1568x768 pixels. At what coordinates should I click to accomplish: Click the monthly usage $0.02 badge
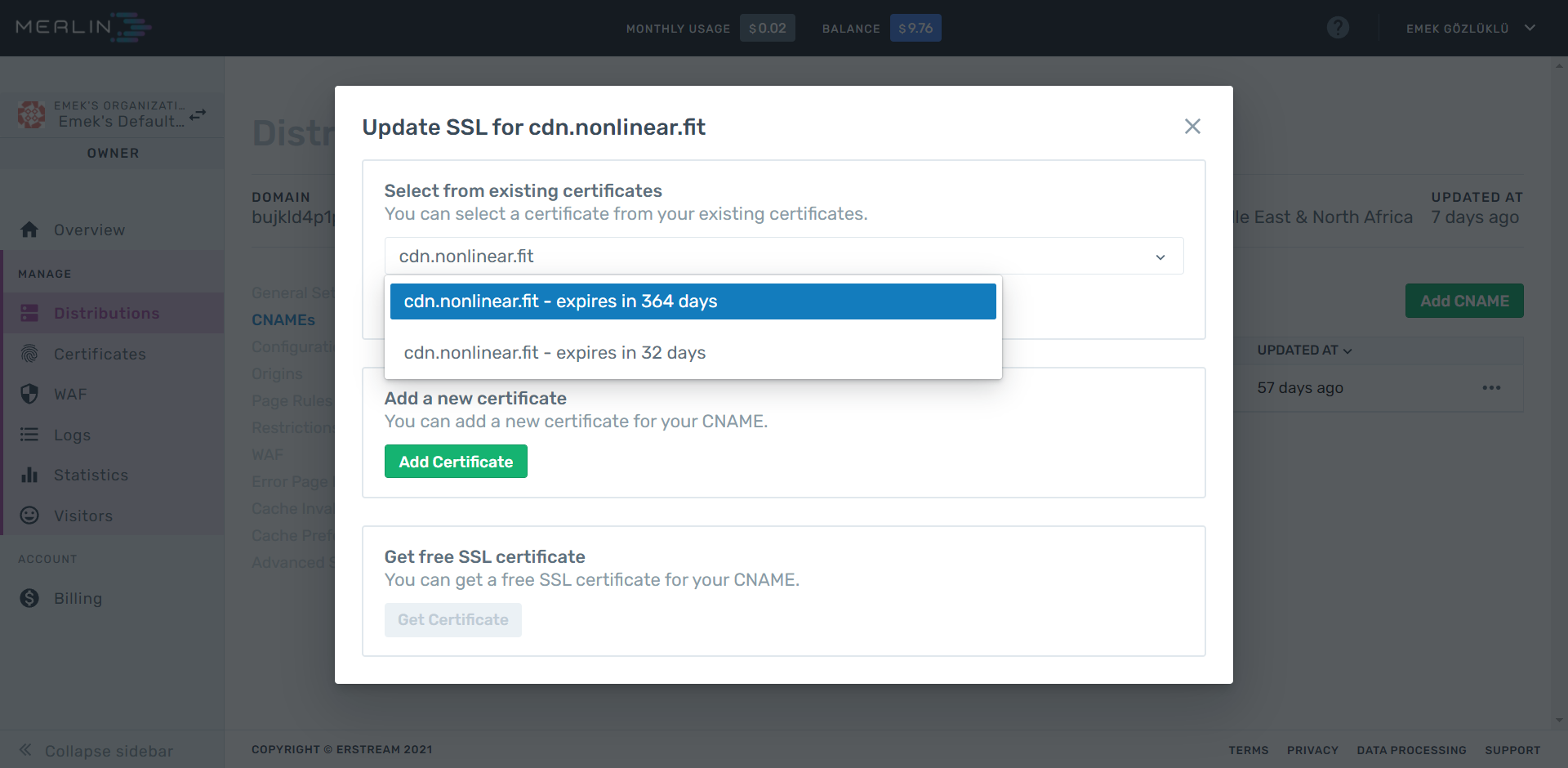tap(768, 29)
